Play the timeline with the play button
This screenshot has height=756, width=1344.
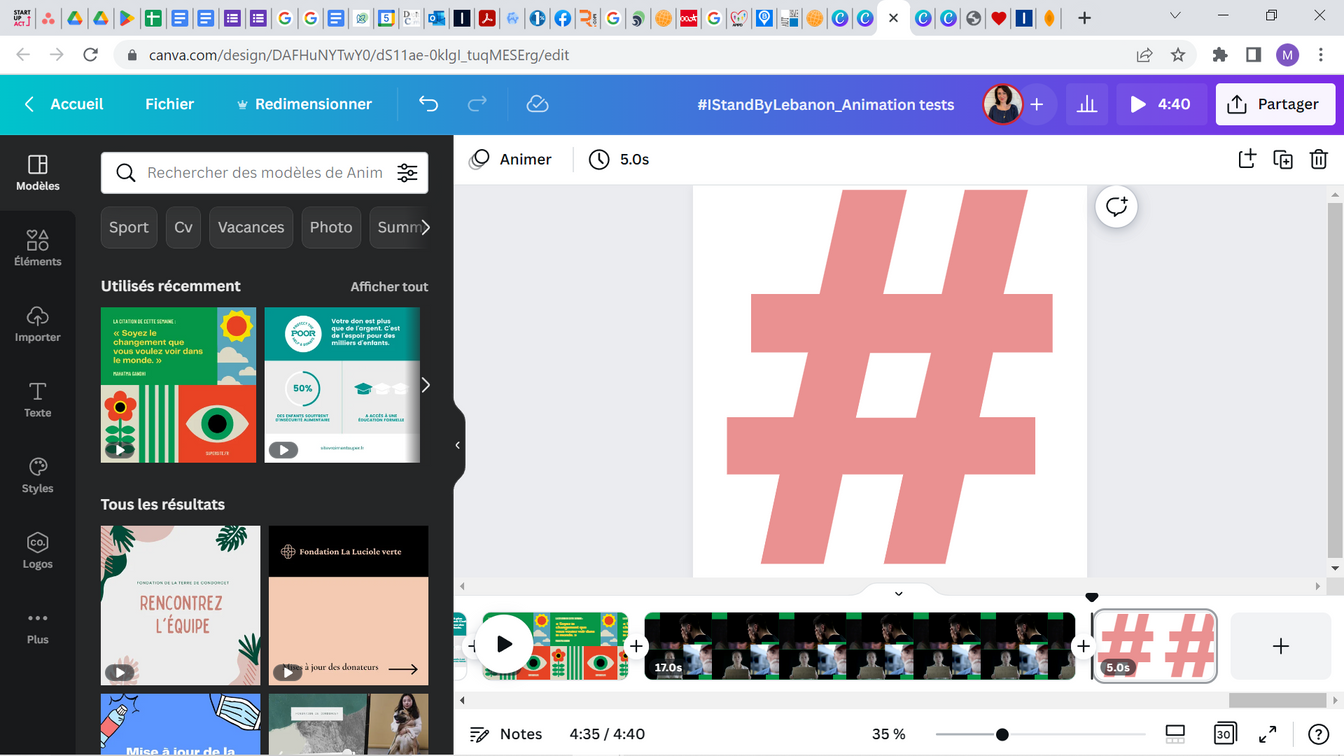504,645
